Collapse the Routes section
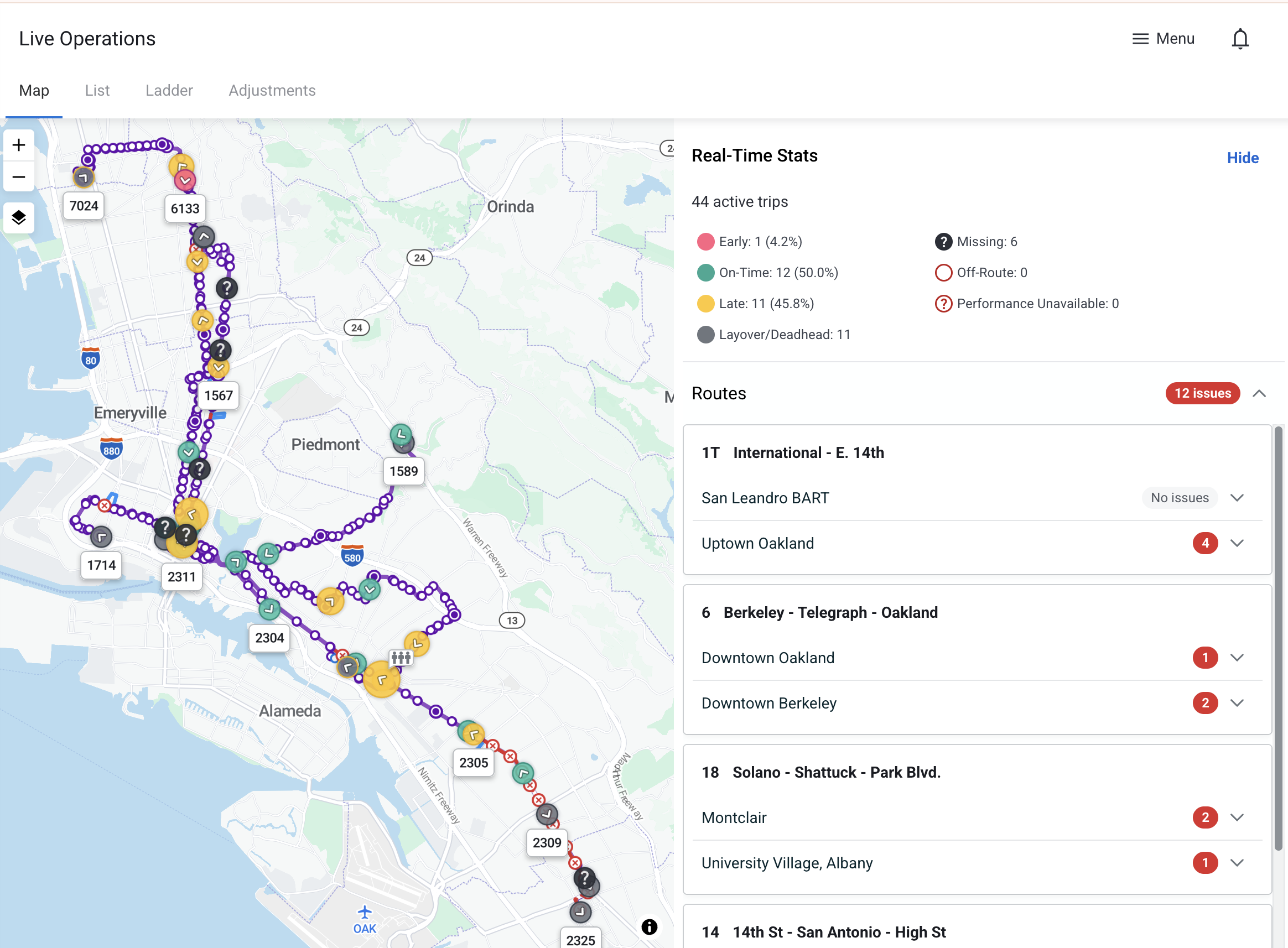The image size is (1288, 948). tap(1259, 393)
